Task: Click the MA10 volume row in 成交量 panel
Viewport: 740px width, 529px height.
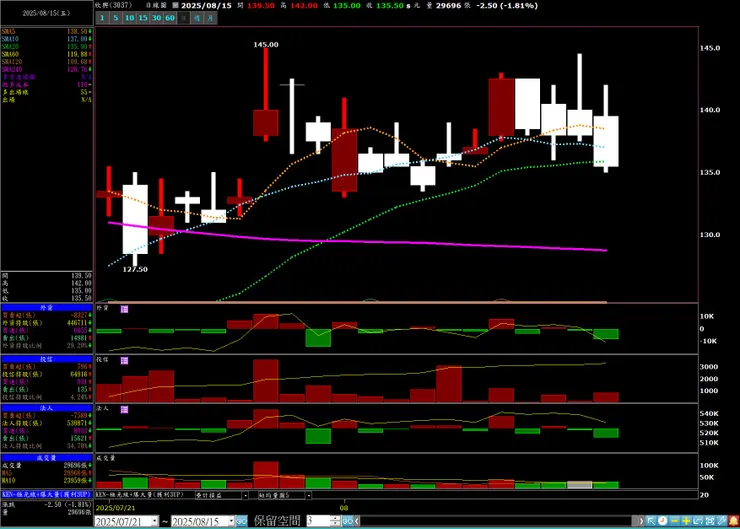Action: point(47,480)
